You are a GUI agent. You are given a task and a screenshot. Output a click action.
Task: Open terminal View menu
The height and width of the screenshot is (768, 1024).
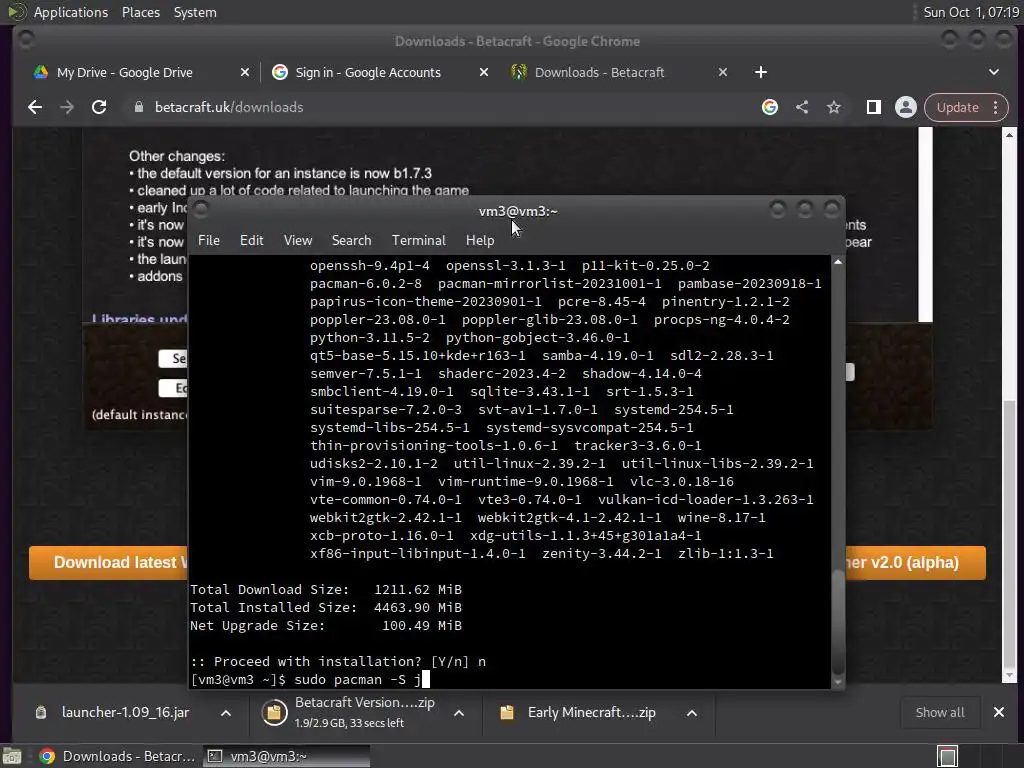pyautogui.click(x=298, y=240)
